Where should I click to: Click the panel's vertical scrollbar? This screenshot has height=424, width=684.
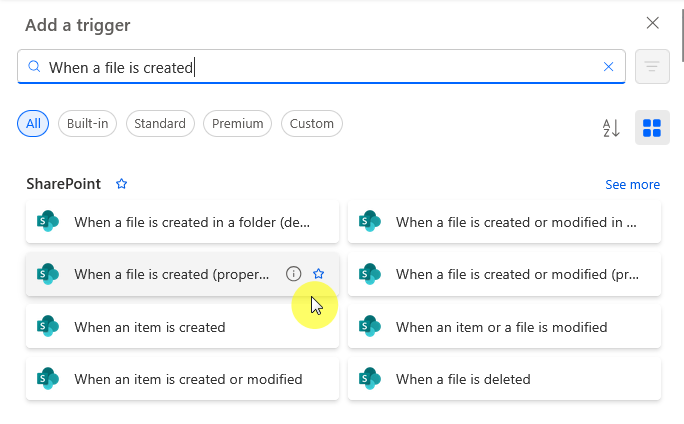coord(682,35)
